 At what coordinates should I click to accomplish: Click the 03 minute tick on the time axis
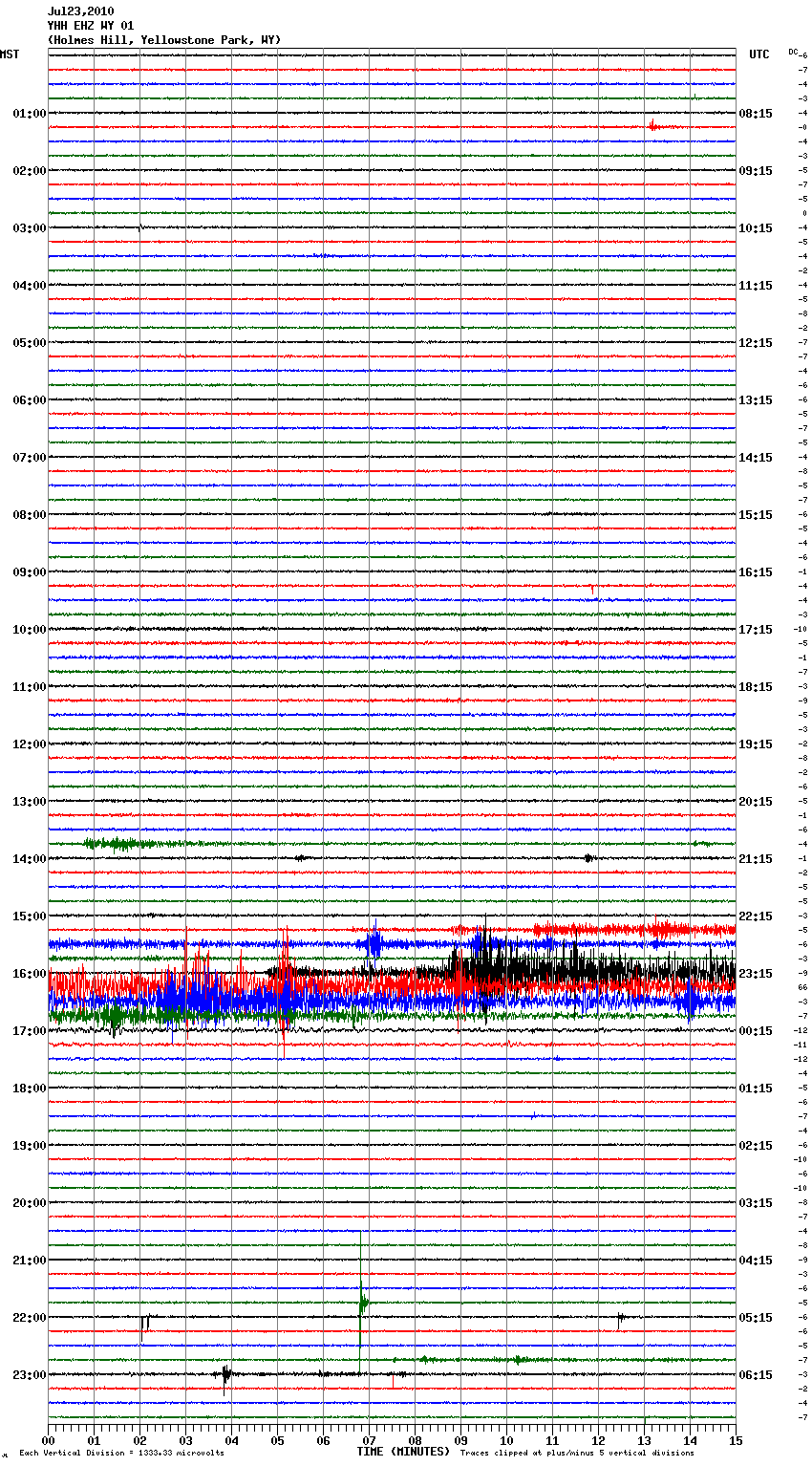pyautogui.click(x=185, y=1439)
